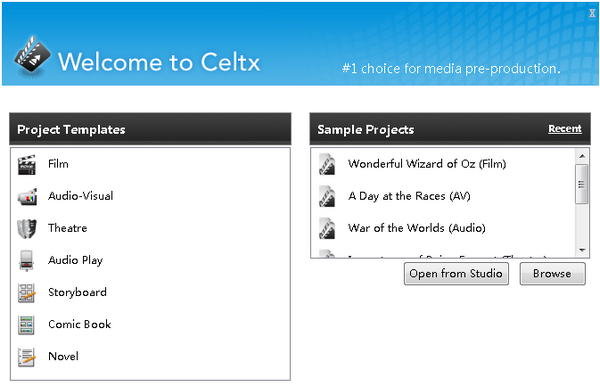Viewport: 600px width, 392px height.
Task: Choose the Theatre masks icon
Action: coord(27,229)
